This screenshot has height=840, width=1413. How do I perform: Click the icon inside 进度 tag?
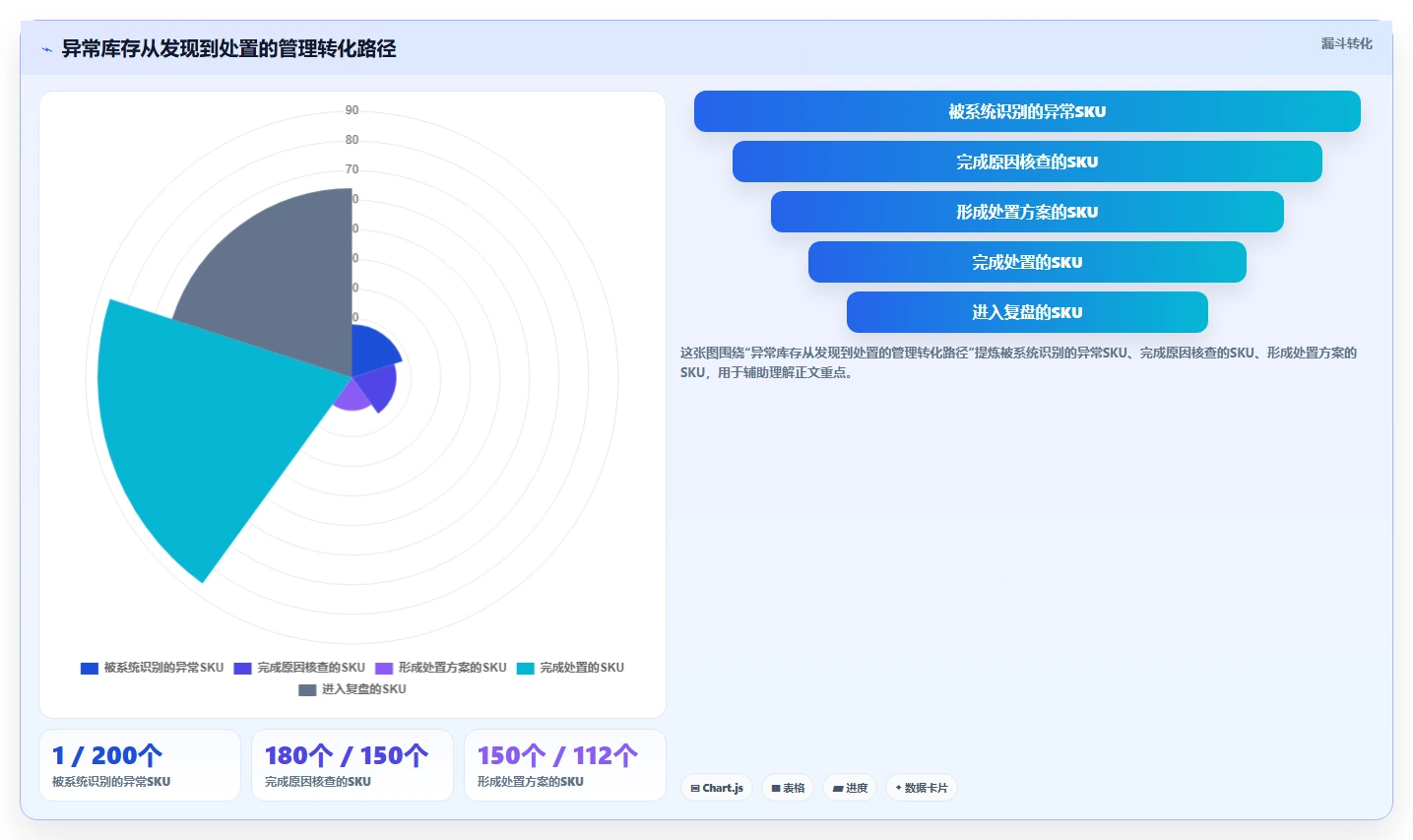point(838,789)
